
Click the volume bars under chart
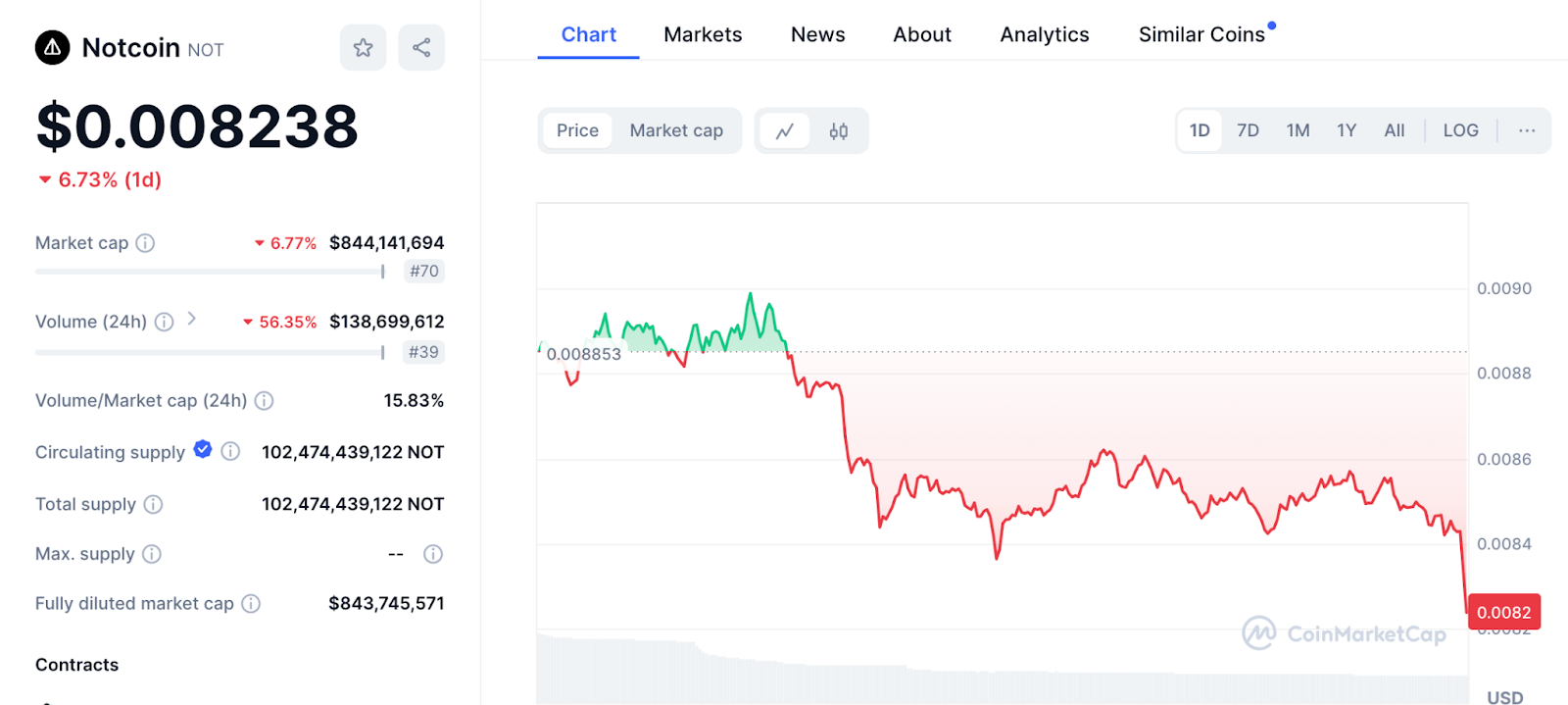[1003, 672]
